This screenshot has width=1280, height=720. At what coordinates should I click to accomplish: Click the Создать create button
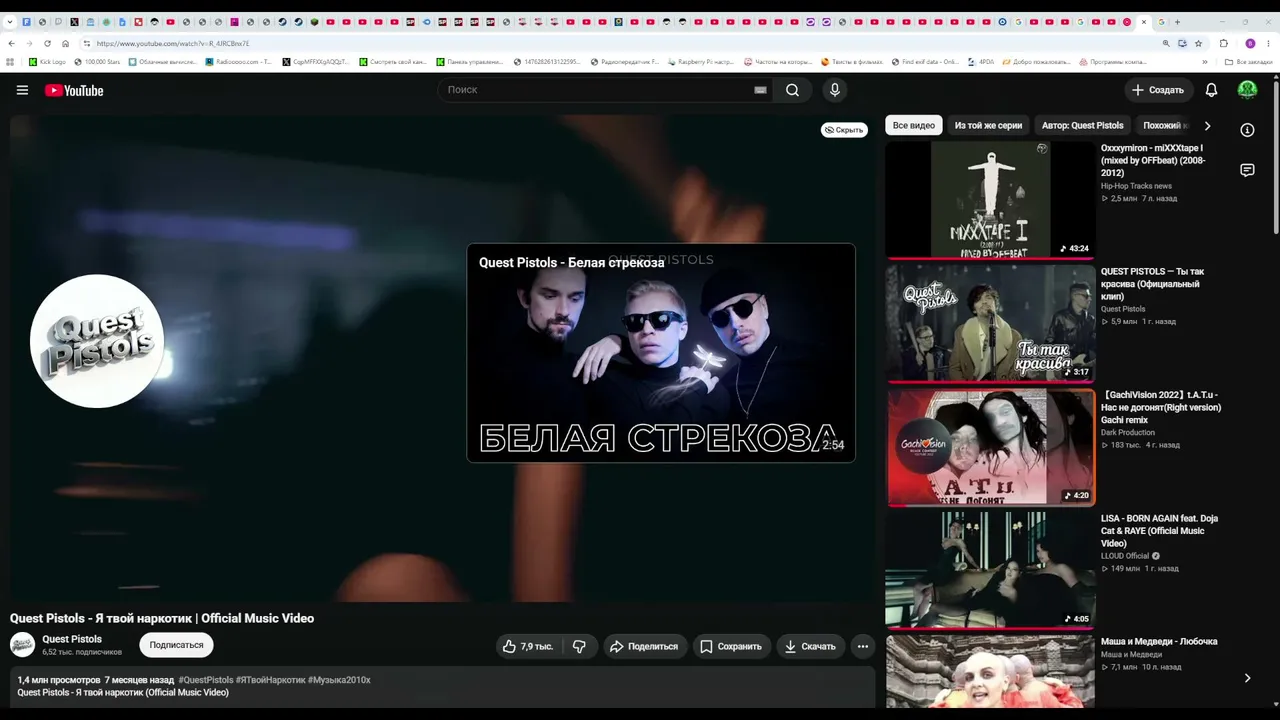pos(1158,90)
